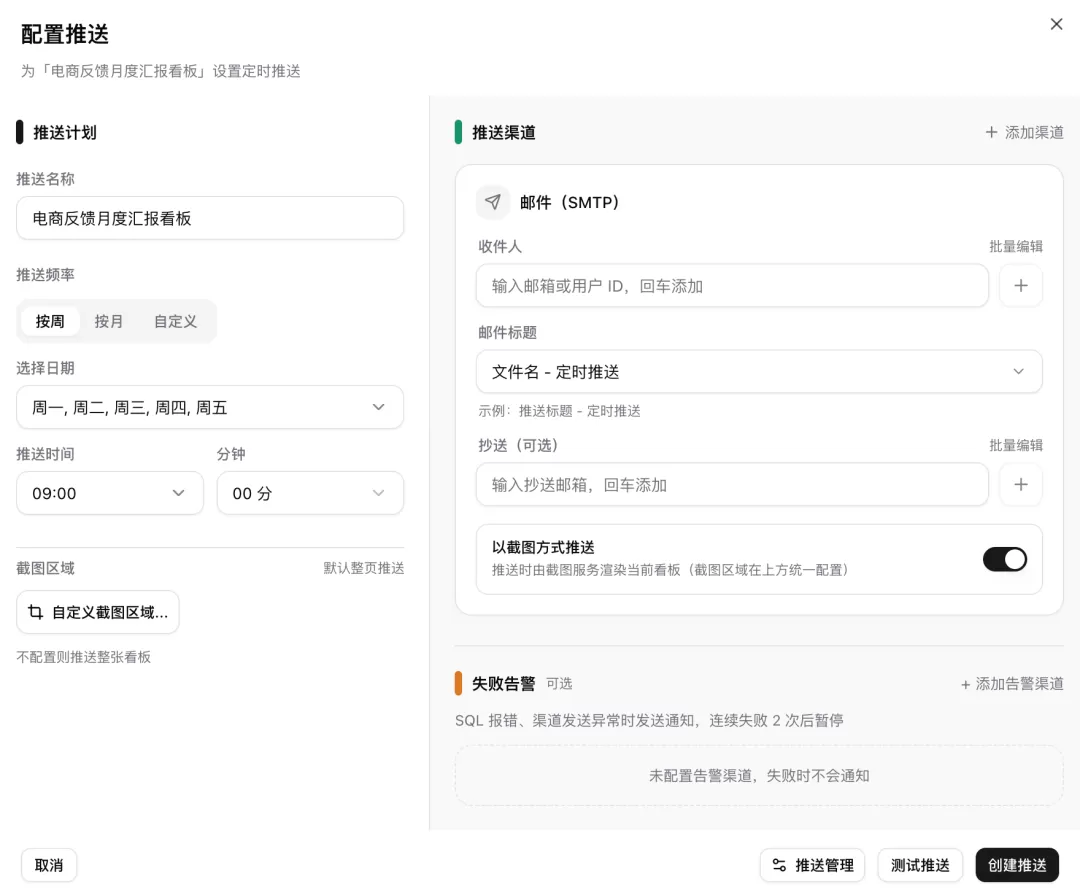Click 批量编辑 link for 抄送
Screen dimensions: 1080x895
click(x=1016, y=445)
